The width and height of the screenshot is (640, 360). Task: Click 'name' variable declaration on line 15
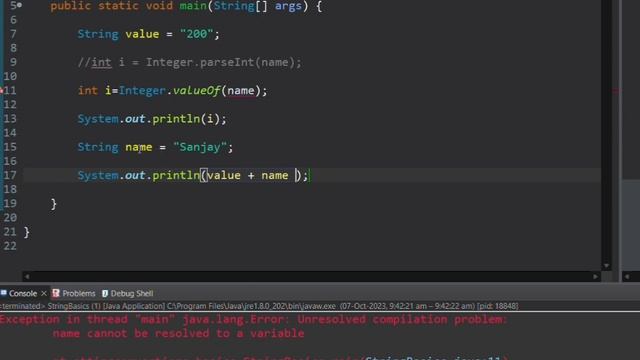pyautogui.click(x=139, y=147)
